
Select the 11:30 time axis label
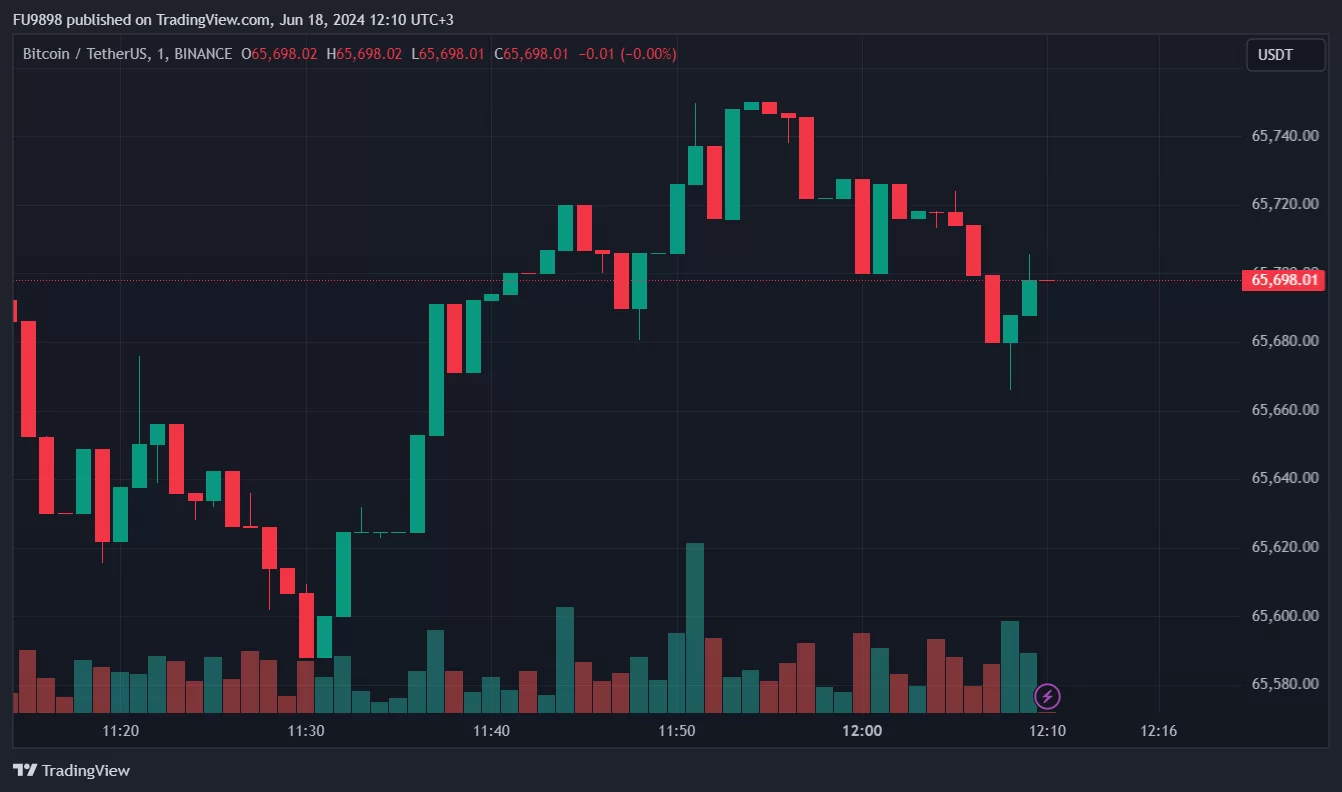coord(305,731)
